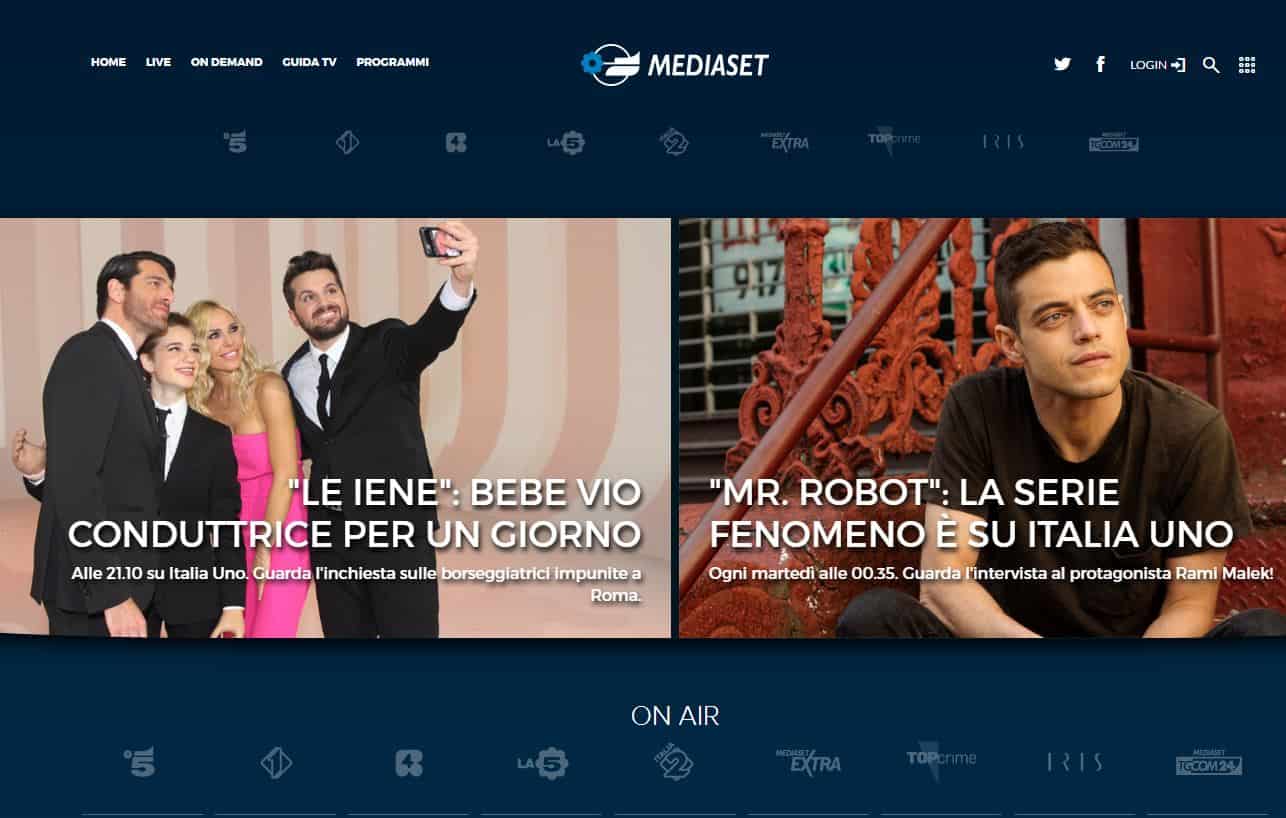
Task: Open the PROGRAMMI menu item
Action: tap(392, 62)
